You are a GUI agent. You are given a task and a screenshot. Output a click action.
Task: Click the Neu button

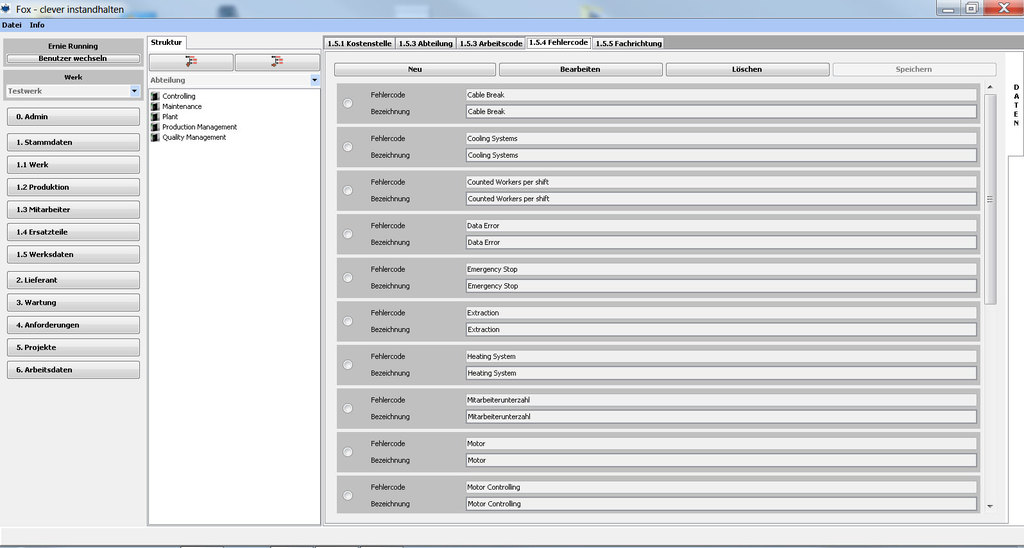click(x=415, y=70)
